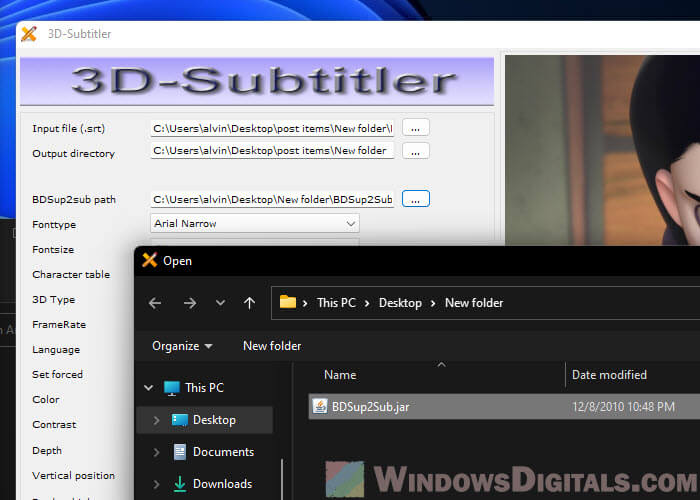Image resolution: width=700 pixels, height=500 pixels.
Task: Click the Input file path field
Action: pos(272,129)
